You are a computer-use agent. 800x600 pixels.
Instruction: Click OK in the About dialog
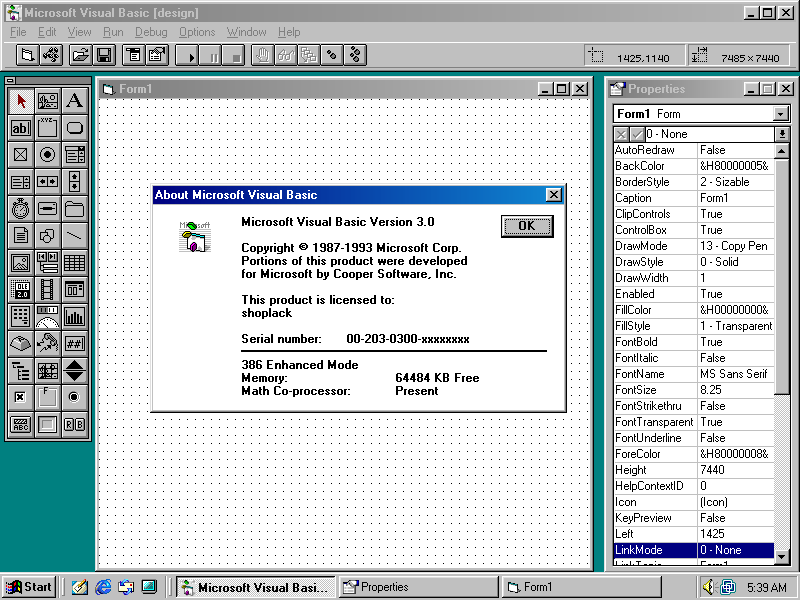[x=527, y=226]
